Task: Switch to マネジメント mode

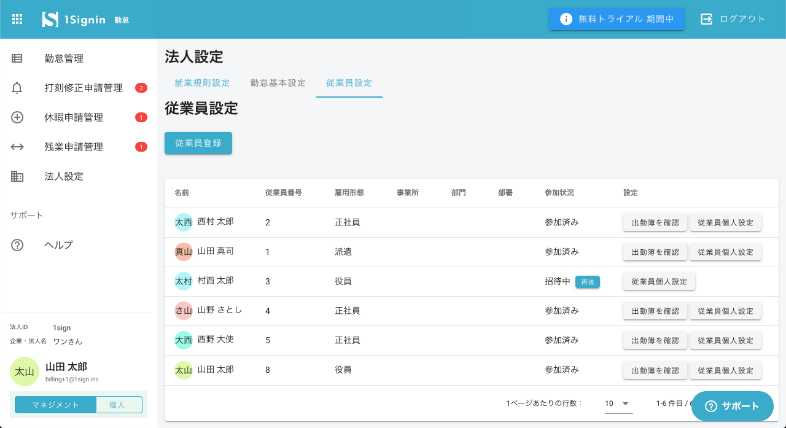Action: [56, 405]
